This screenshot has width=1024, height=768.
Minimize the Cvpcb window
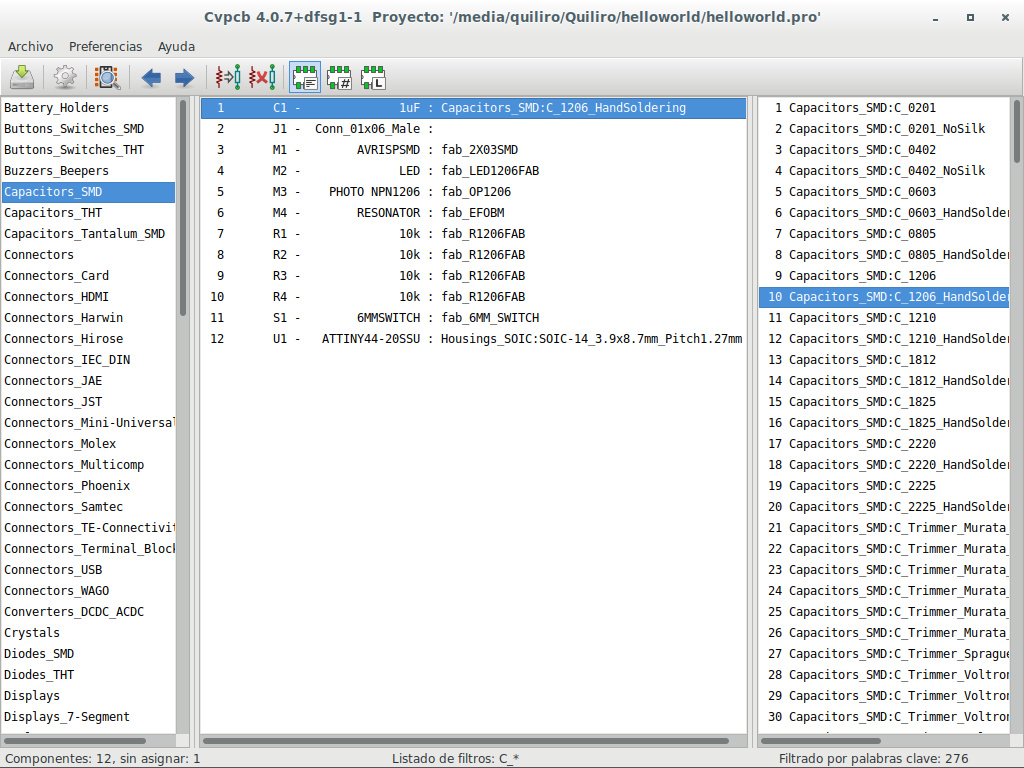pos(936,18)
